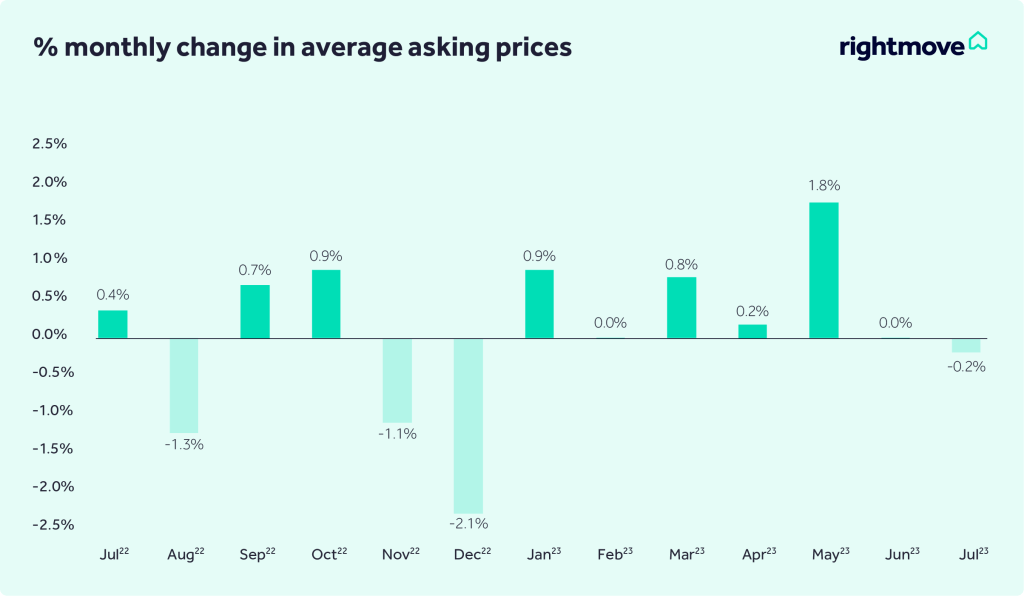
Task: Click the Apr 23 small bar
Action: pyautogui.click(x=752, y=331)
